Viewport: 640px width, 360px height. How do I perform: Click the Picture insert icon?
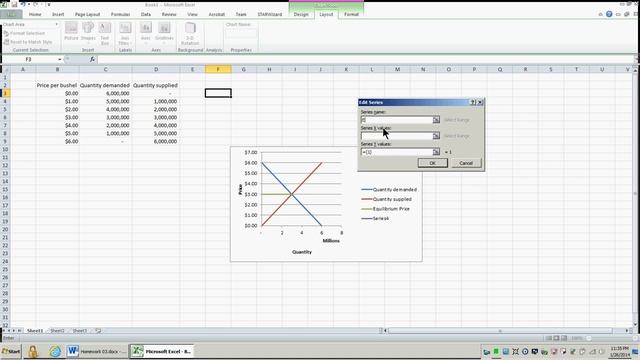point(71,31)
